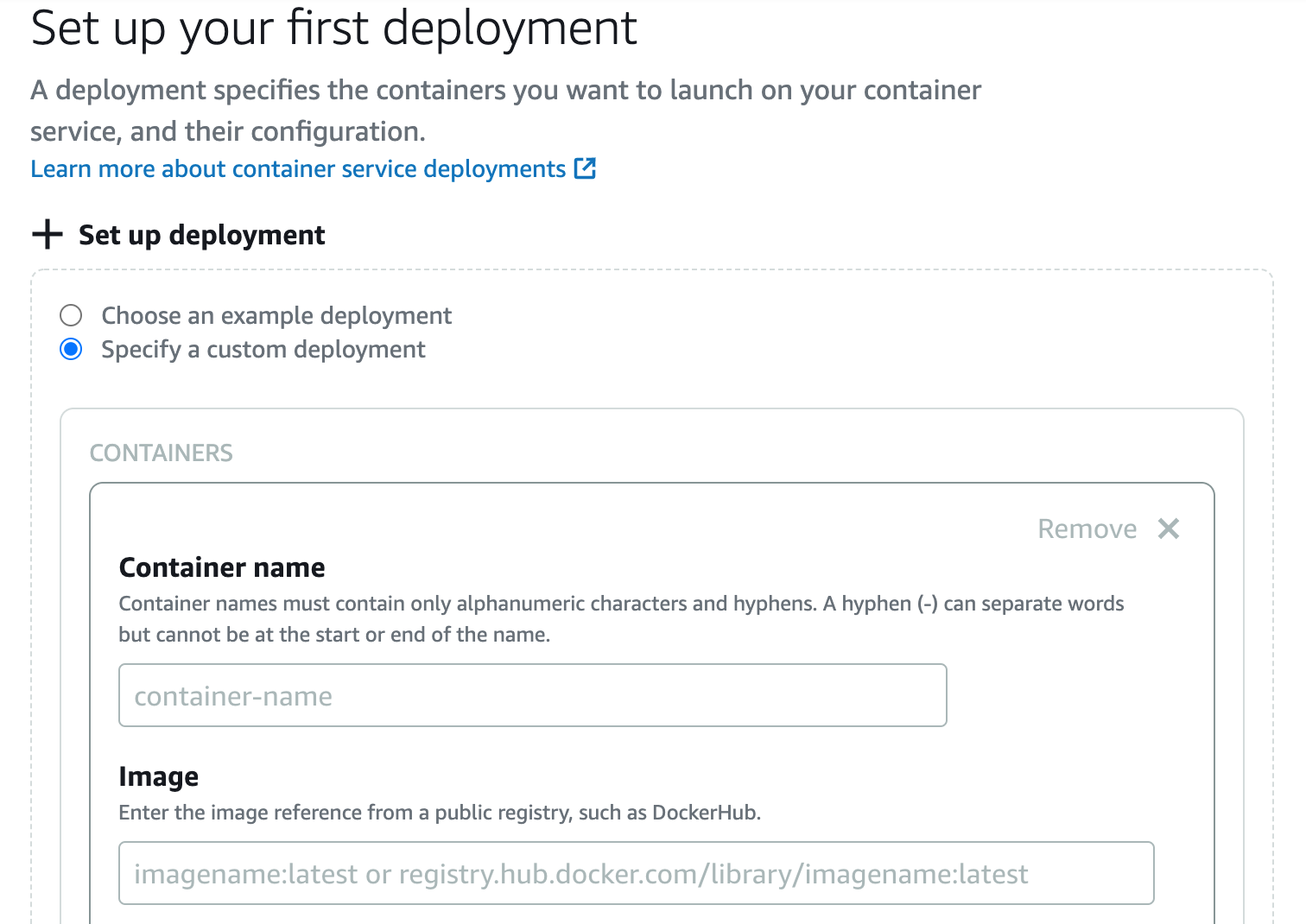
Task: Click the container naming rules hint text
Action: pyautogui.click(x=620, y=618)
